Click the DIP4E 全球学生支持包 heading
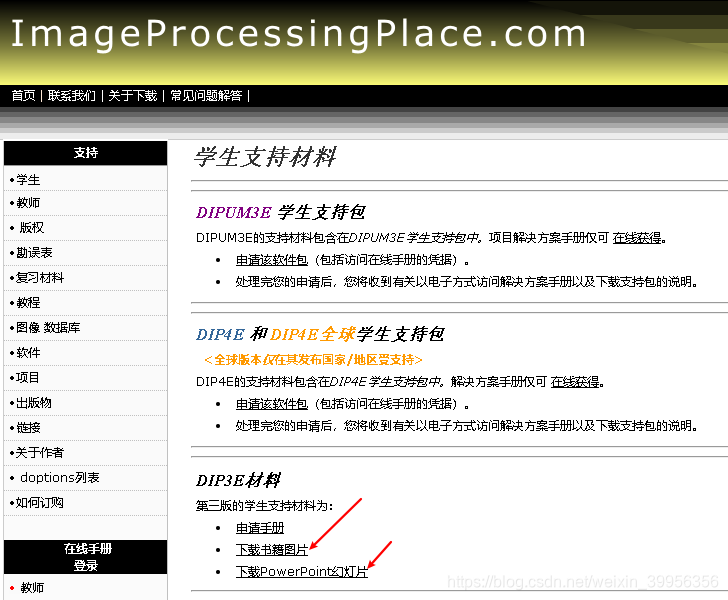The width and height of the screenshot is (728, 600). [x=320, y=334]
